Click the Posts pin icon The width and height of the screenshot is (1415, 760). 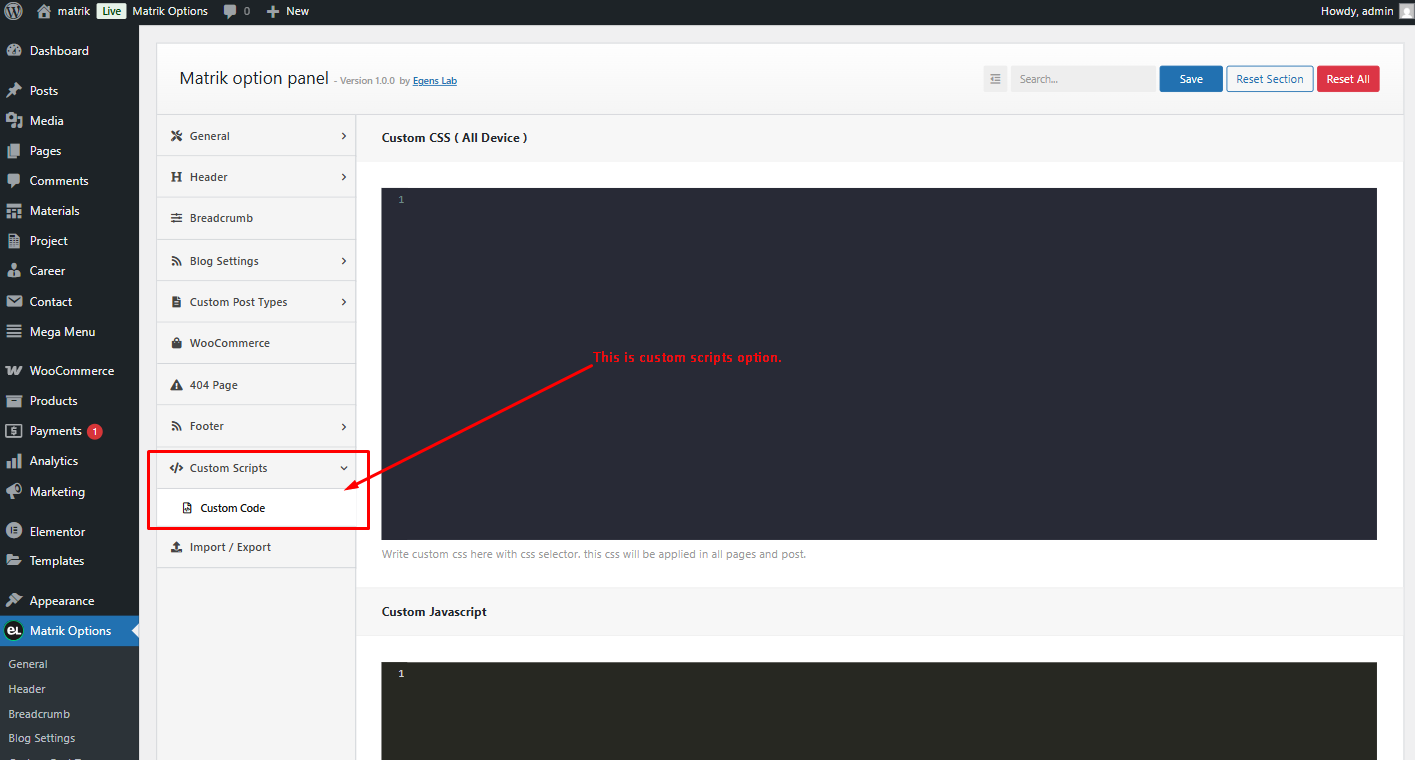coord(14,90)
